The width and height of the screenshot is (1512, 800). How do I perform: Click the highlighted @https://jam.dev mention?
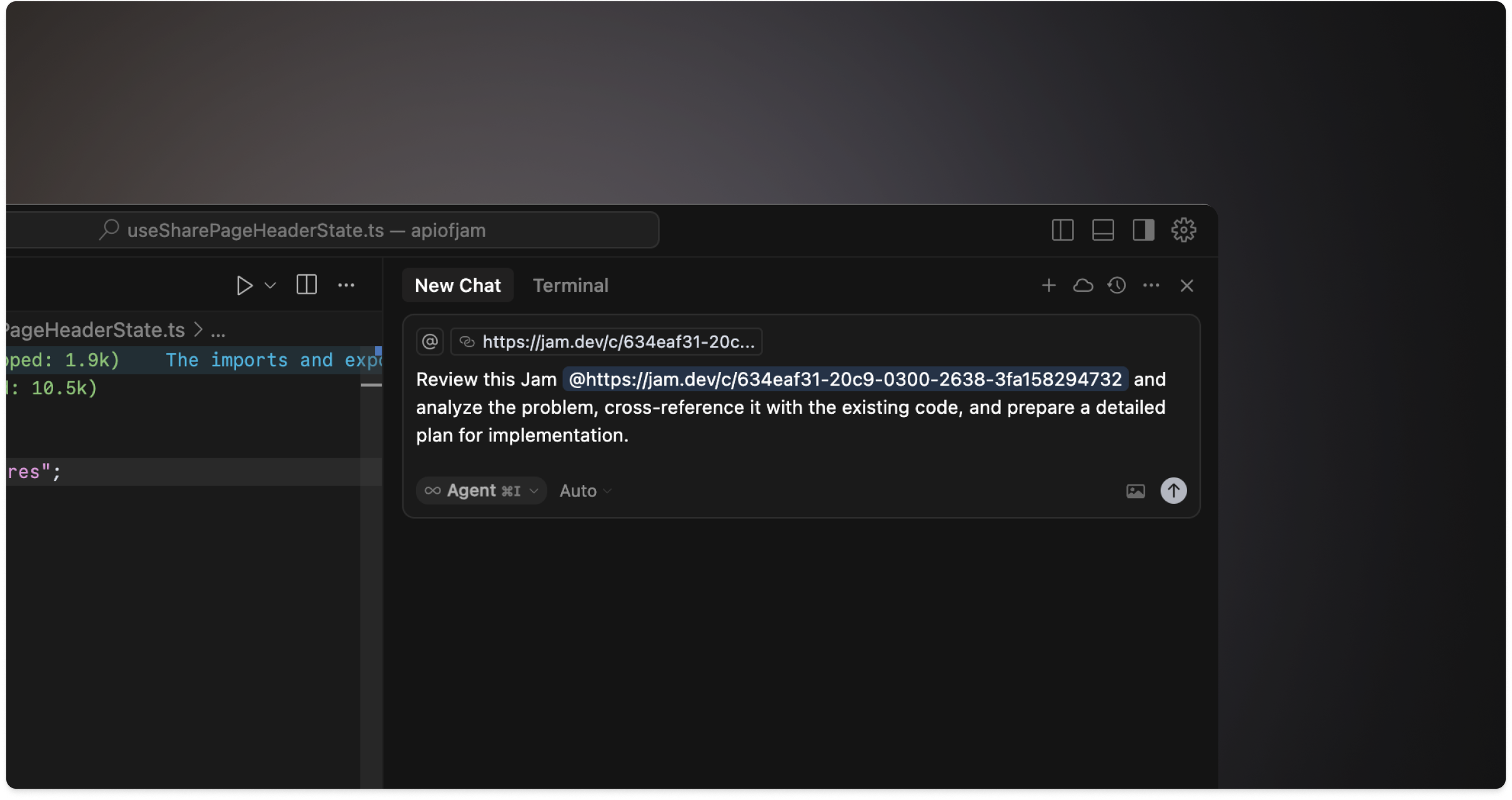pyautogui.click(x=845, y=379)
